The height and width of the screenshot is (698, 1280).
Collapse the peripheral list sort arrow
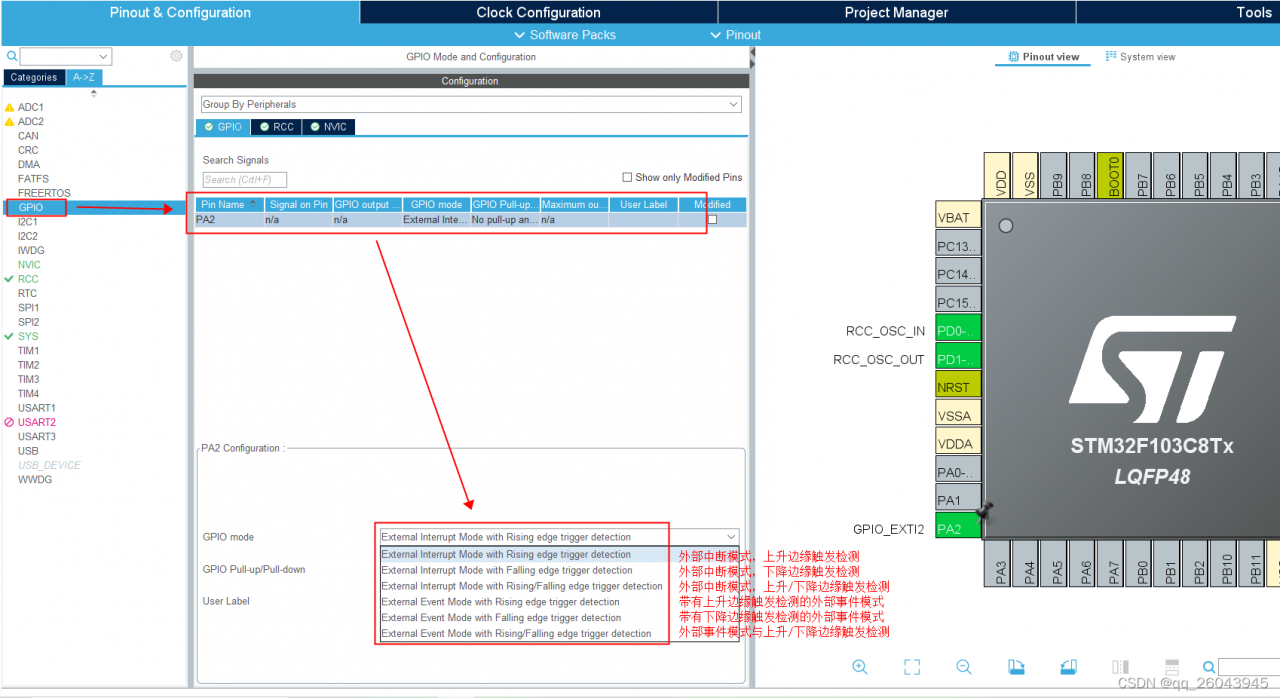tap(94, 94)
